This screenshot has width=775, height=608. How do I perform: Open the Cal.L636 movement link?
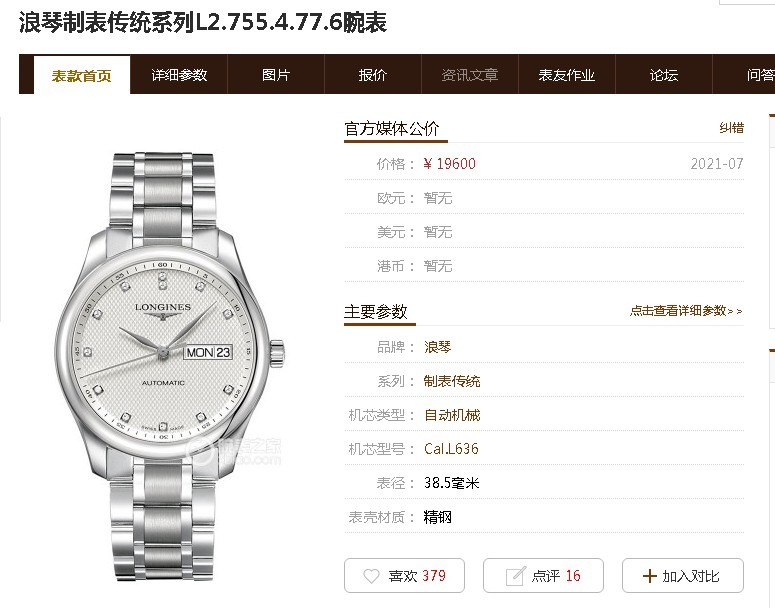[x=451, y=449]
